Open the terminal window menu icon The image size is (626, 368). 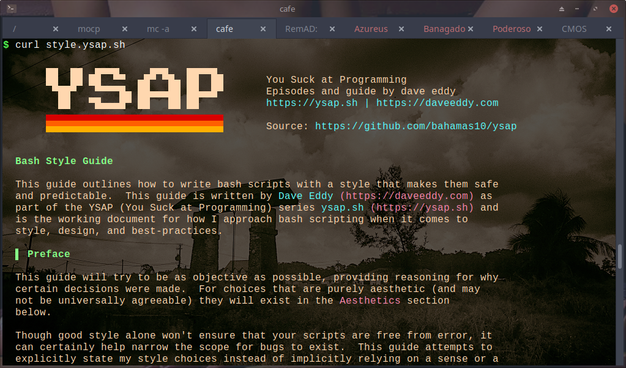pyautogui.click(x=12, y=8)
